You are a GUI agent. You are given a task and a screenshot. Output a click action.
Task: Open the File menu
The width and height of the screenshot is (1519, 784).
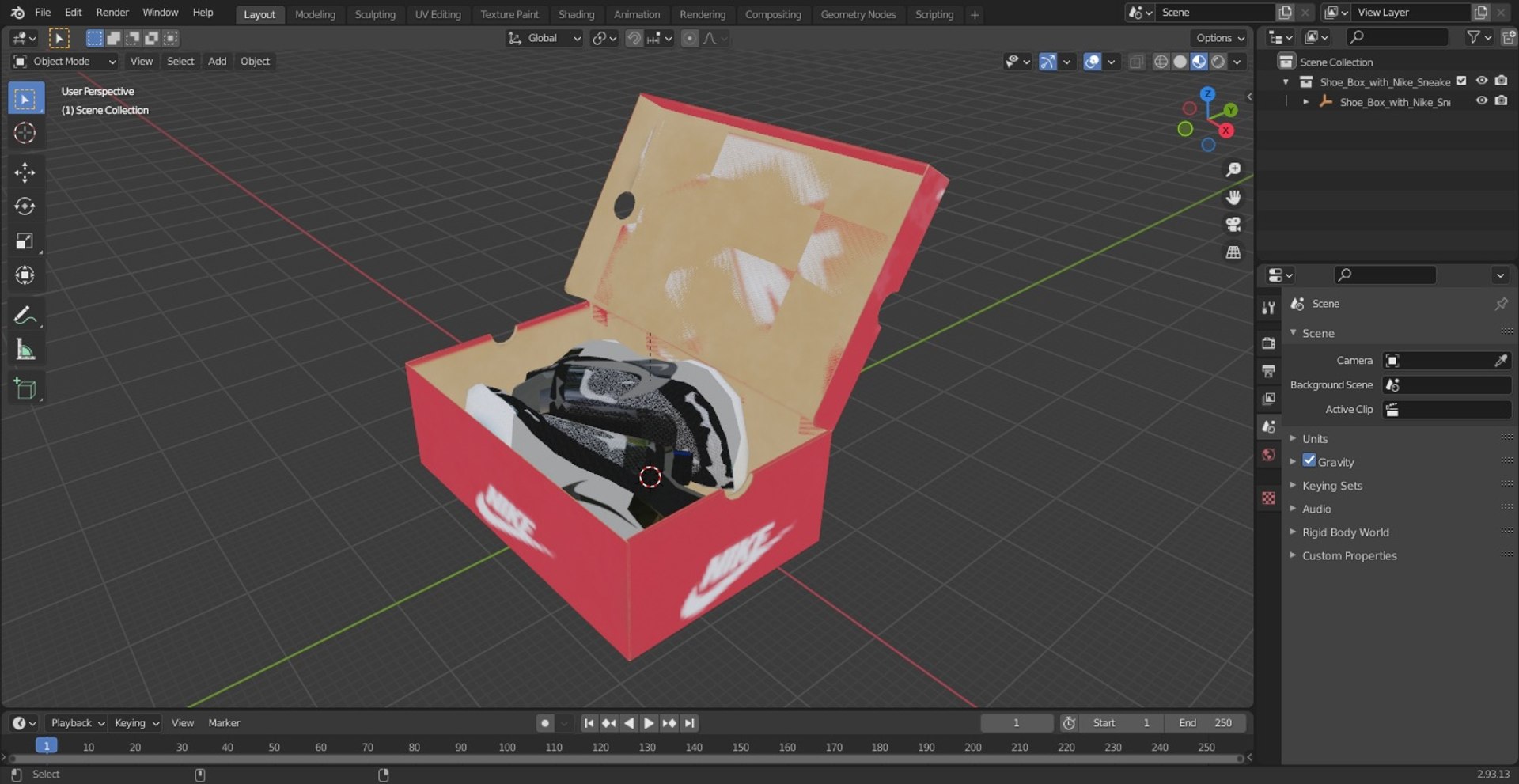43,13
